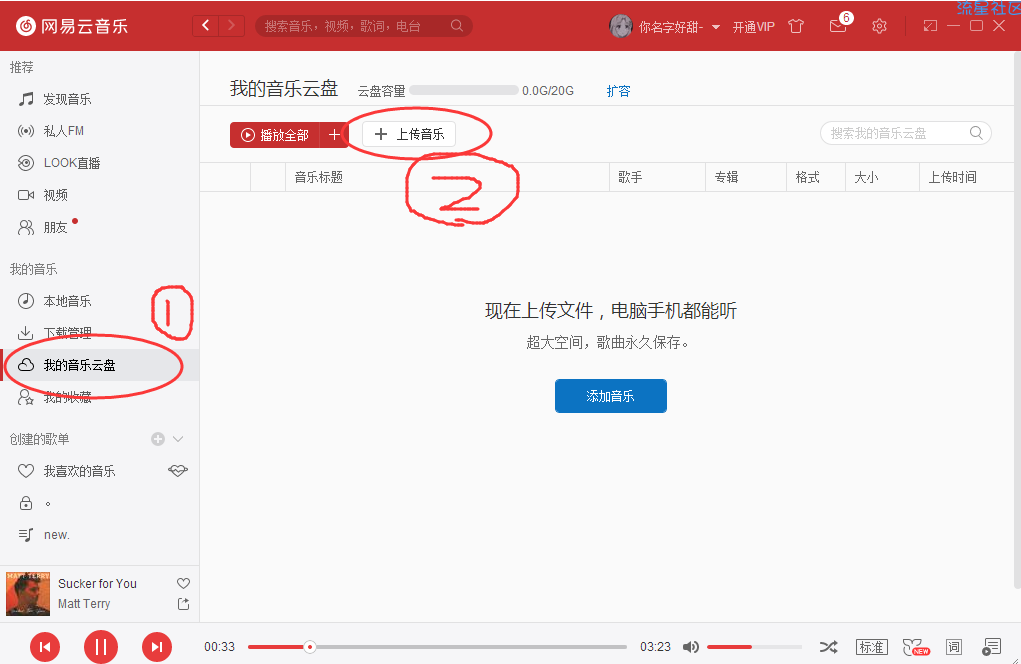Screen dimensions: 1021x664
Task: Open 朋友 in sidebar
Action: coord(100,227)
